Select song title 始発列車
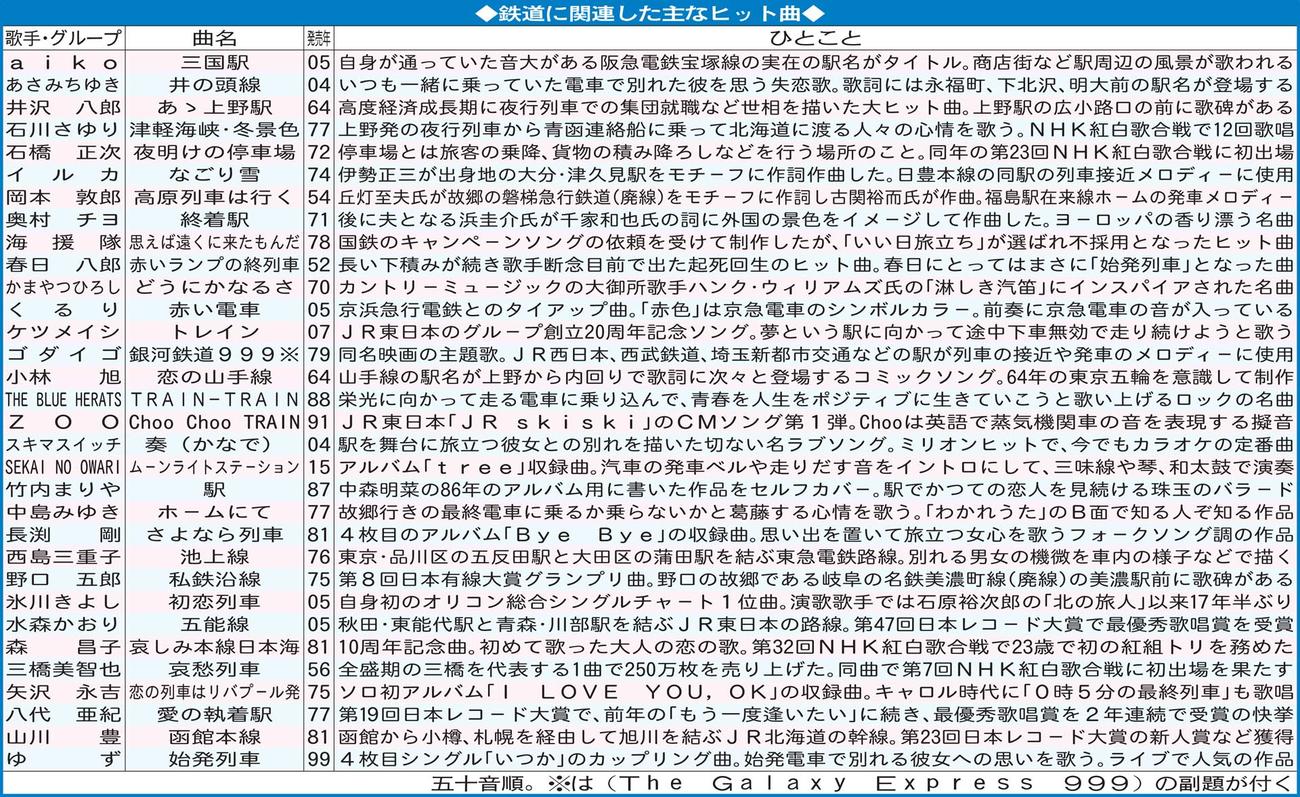1300x797 pixels. click(x=214, y=759)
